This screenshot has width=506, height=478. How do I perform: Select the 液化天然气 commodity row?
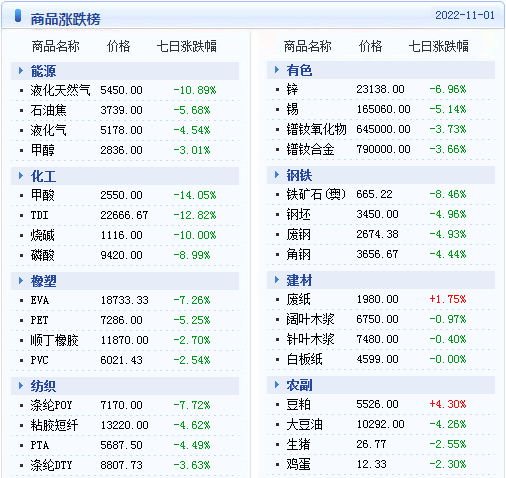pyautogui.click(x=125, y=90)
